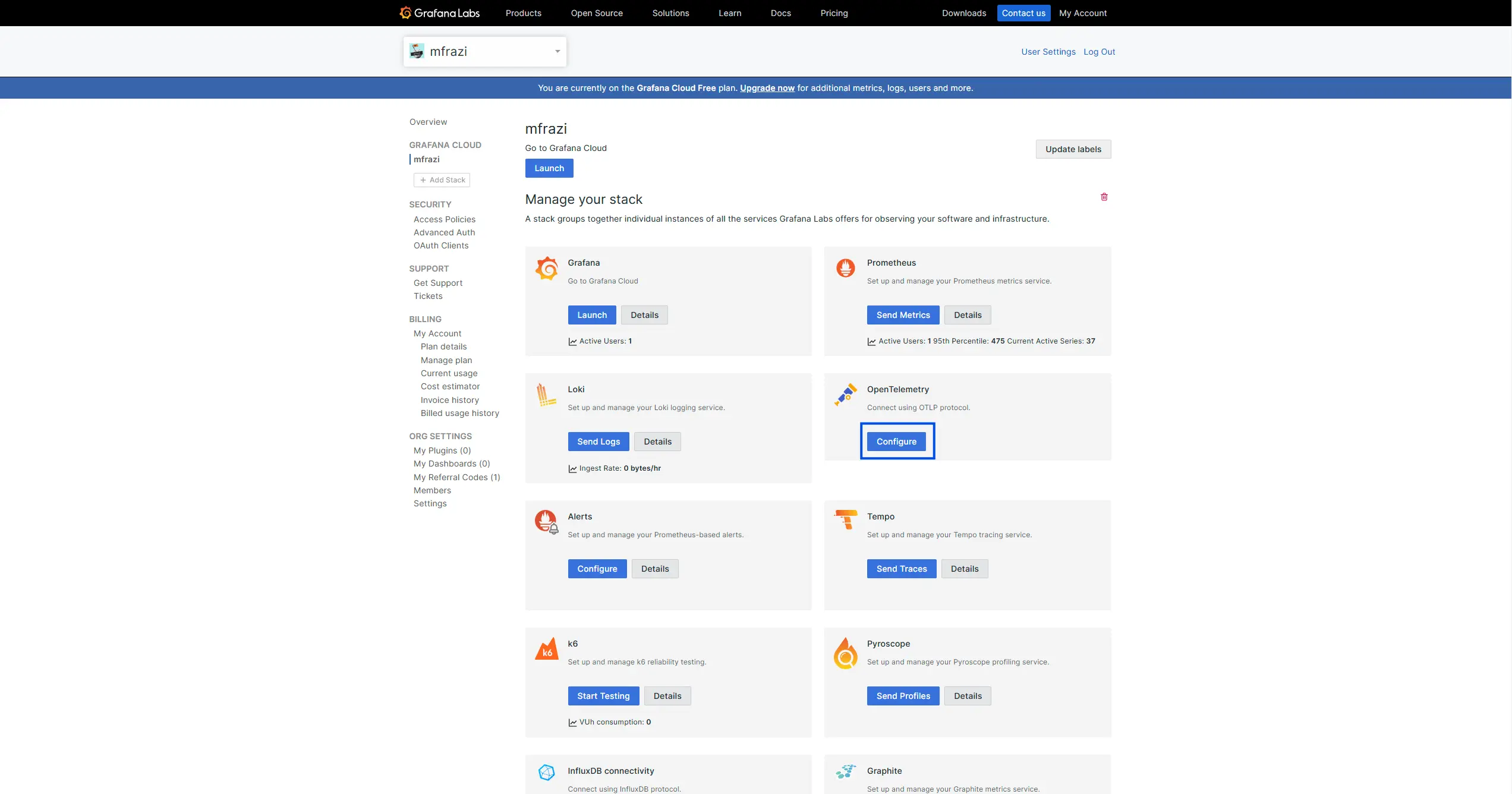Viewport: 1512px width, 794px height.
Task: Click Launch in the Grafana card
Action: [x=591, y=315]
